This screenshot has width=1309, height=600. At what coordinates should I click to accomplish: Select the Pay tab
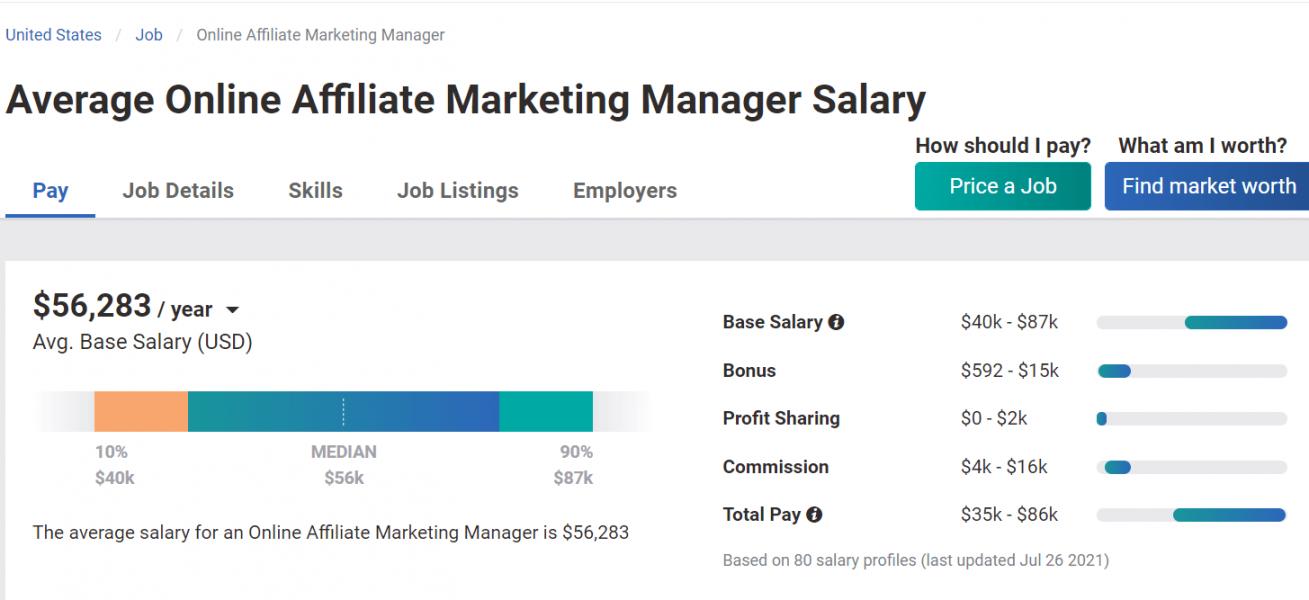[x=50, y=191]
